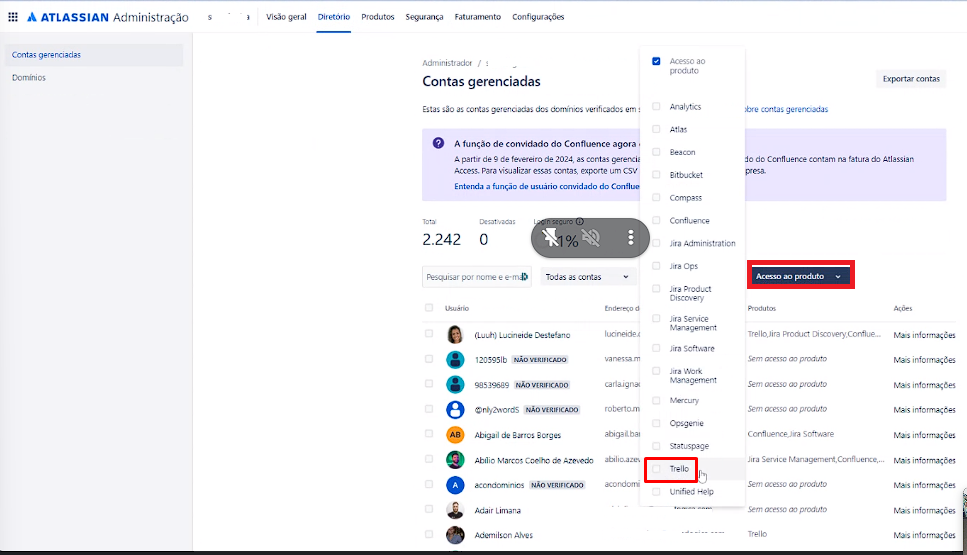Viewport: 967px width, 555px height.
Task: Click avatar of 120595lb user
Action: [455, 360]
